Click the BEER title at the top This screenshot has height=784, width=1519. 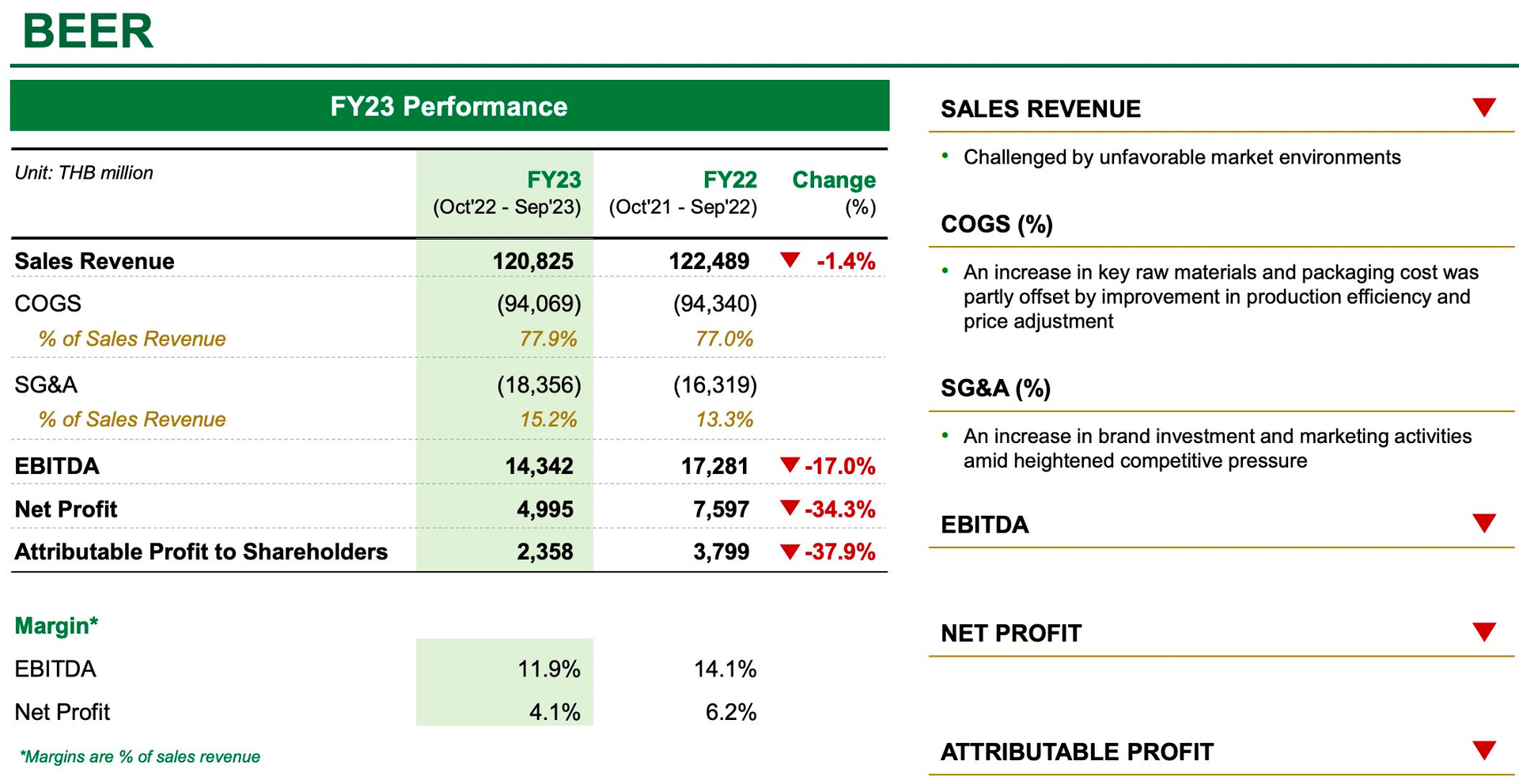click(88, 31)
